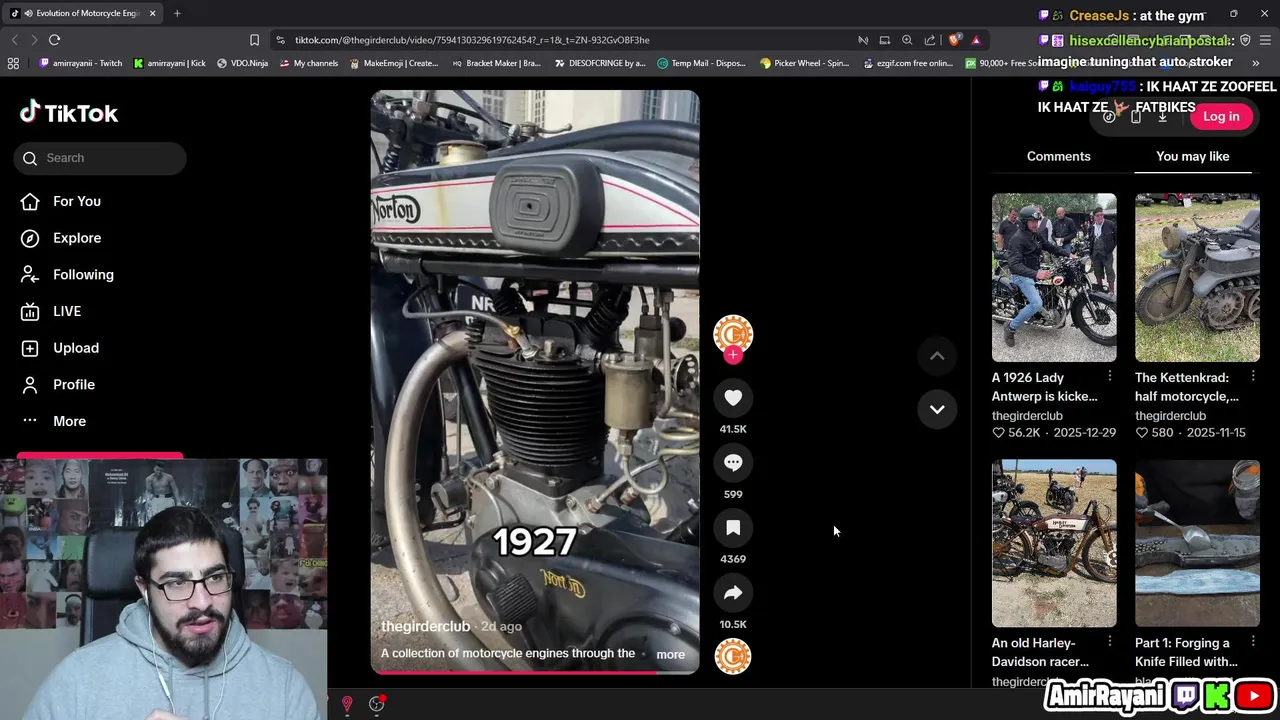This screenshot has width=1280, height=720.
Task: Open the amirrayani | Kick bookmark
Action: pos(169,63)
